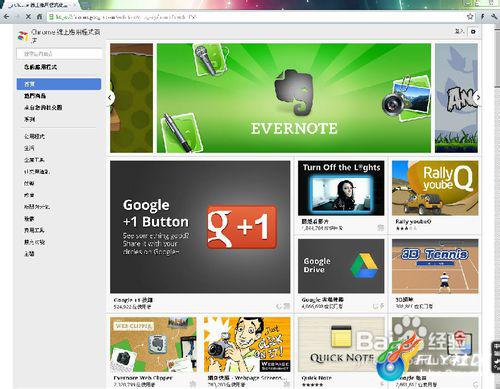Click the browser forward arrow

point(17,16)
